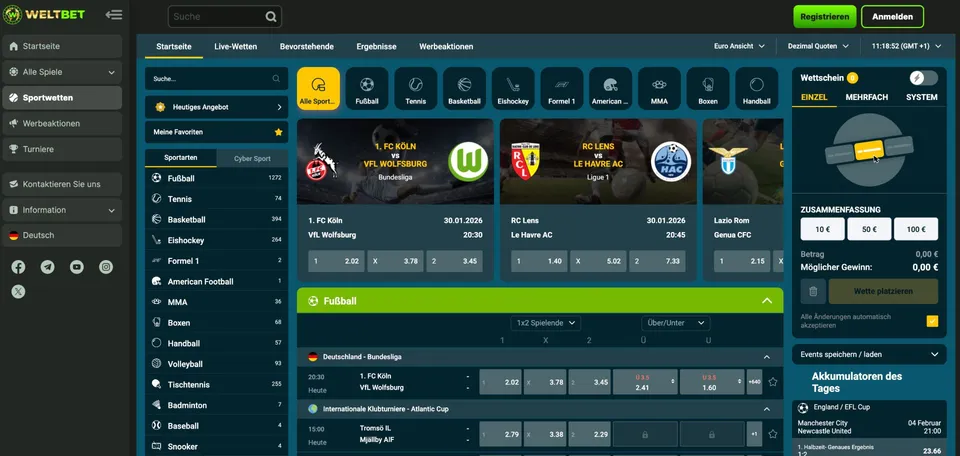Image resolution: width=960 pixels, height=456 pixels.
Task: Select Handball category tile
Action: tap(756, 89)
